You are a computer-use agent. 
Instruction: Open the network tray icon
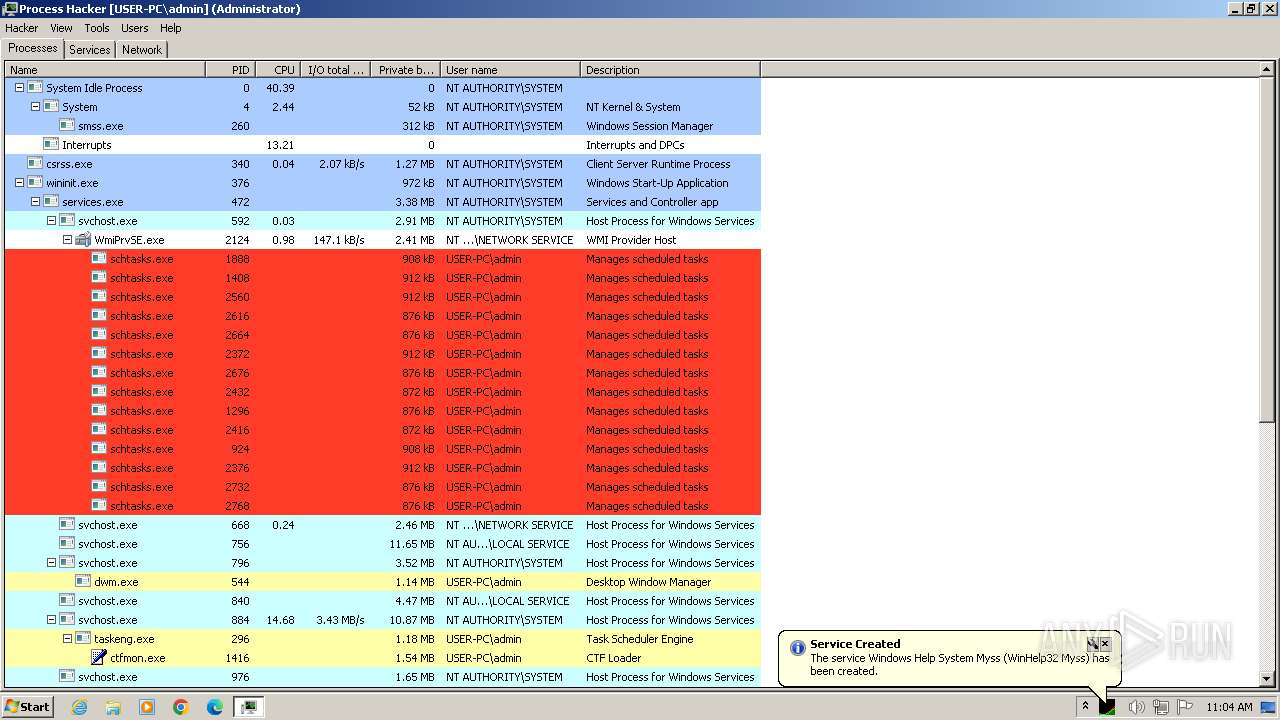tap(1161, 707)
